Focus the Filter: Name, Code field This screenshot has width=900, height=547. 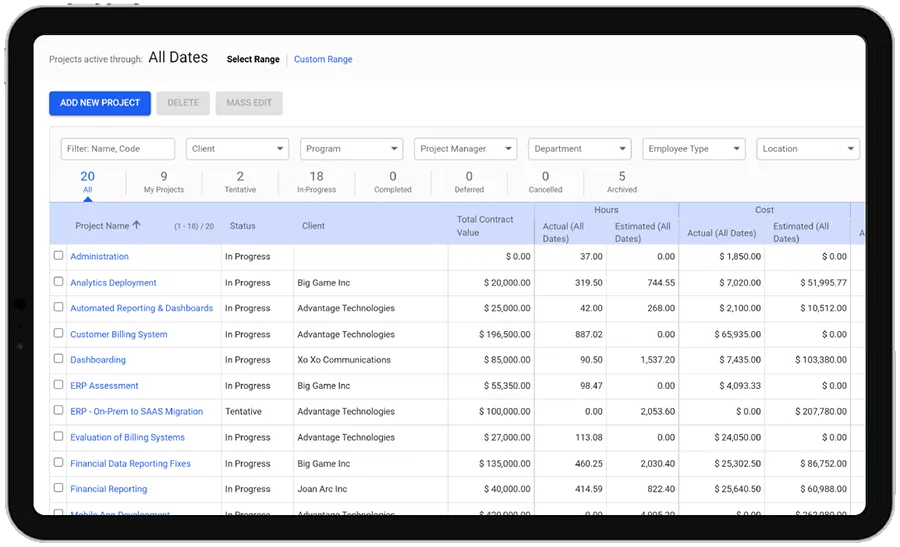tap(118, 149)
